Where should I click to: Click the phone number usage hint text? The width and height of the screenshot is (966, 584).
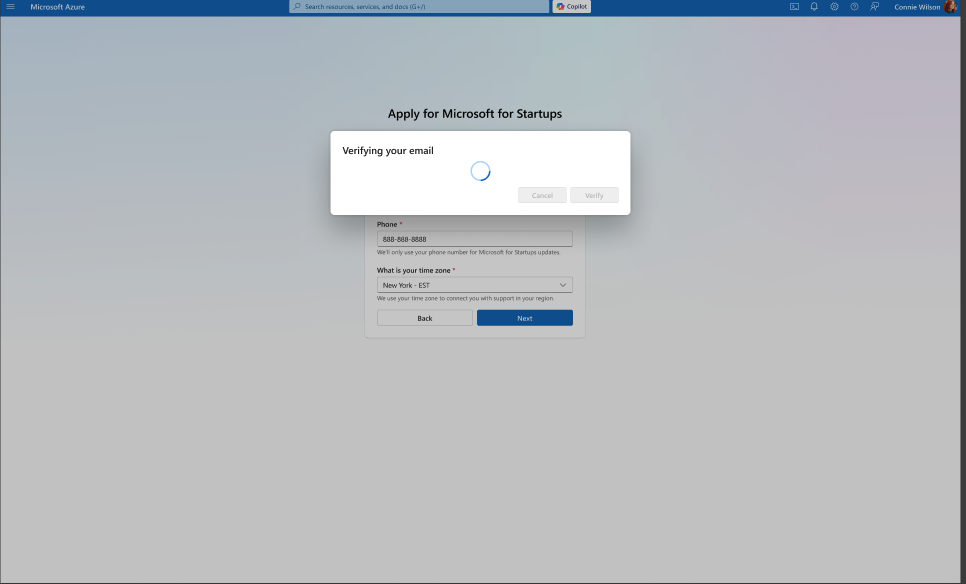(469, 252)
